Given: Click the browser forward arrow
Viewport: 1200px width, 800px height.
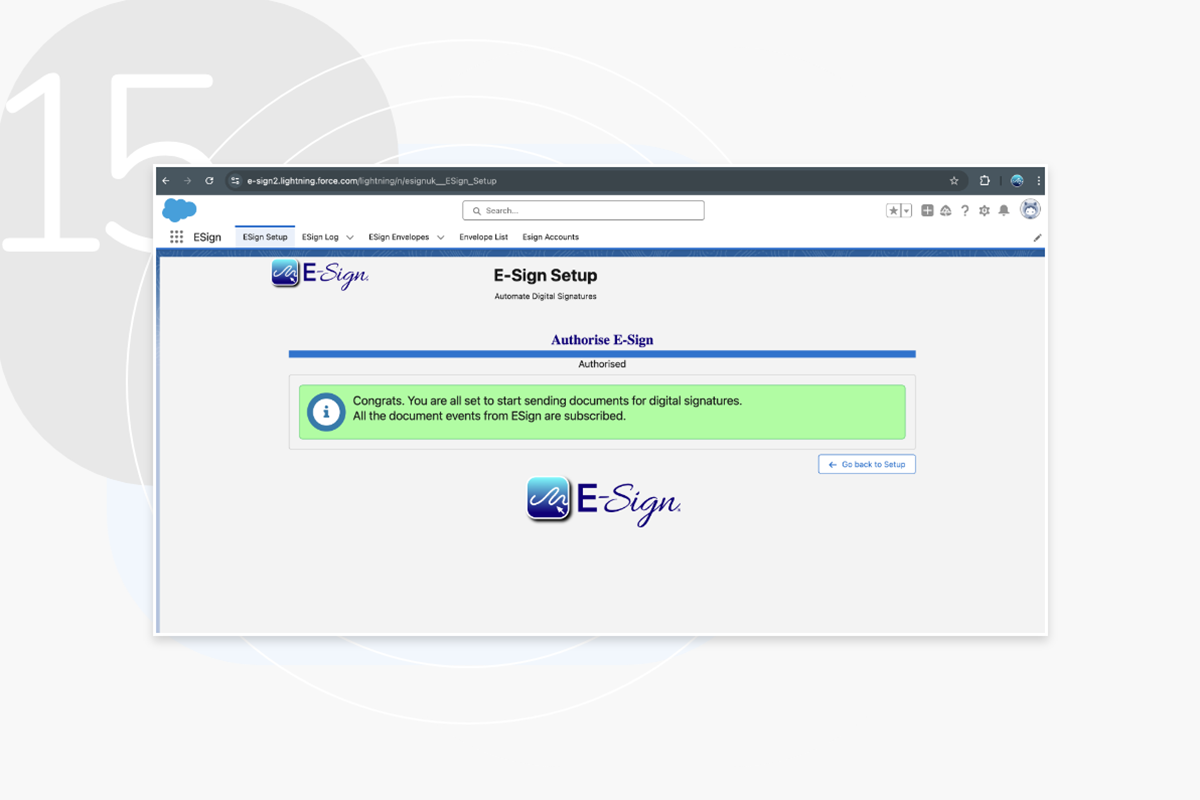Looking at the screenshot, I should (x=187, y=181).
